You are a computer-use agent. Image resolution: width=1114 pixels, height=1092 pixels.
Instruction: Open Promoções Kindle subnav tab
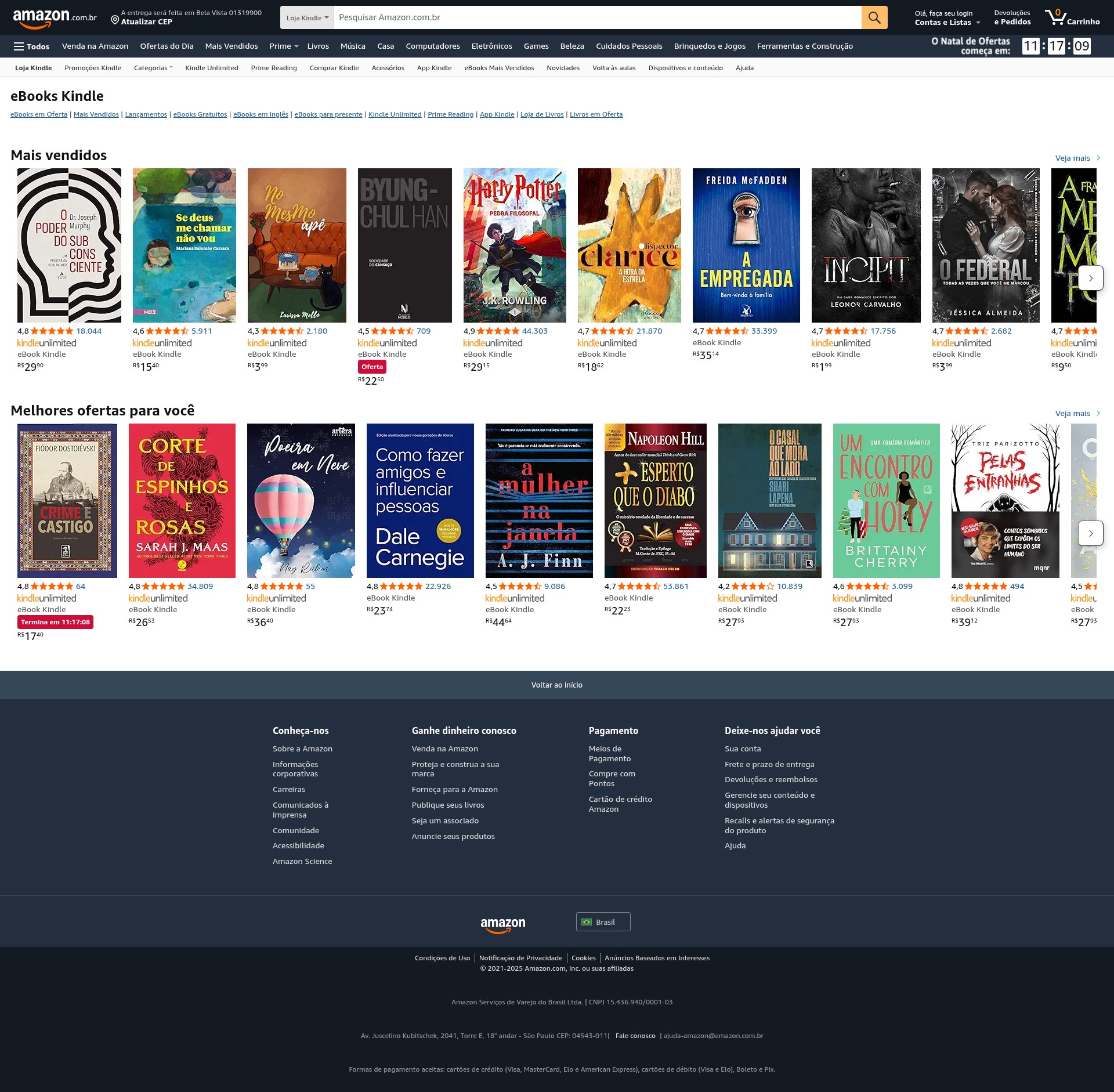(93, 68)
